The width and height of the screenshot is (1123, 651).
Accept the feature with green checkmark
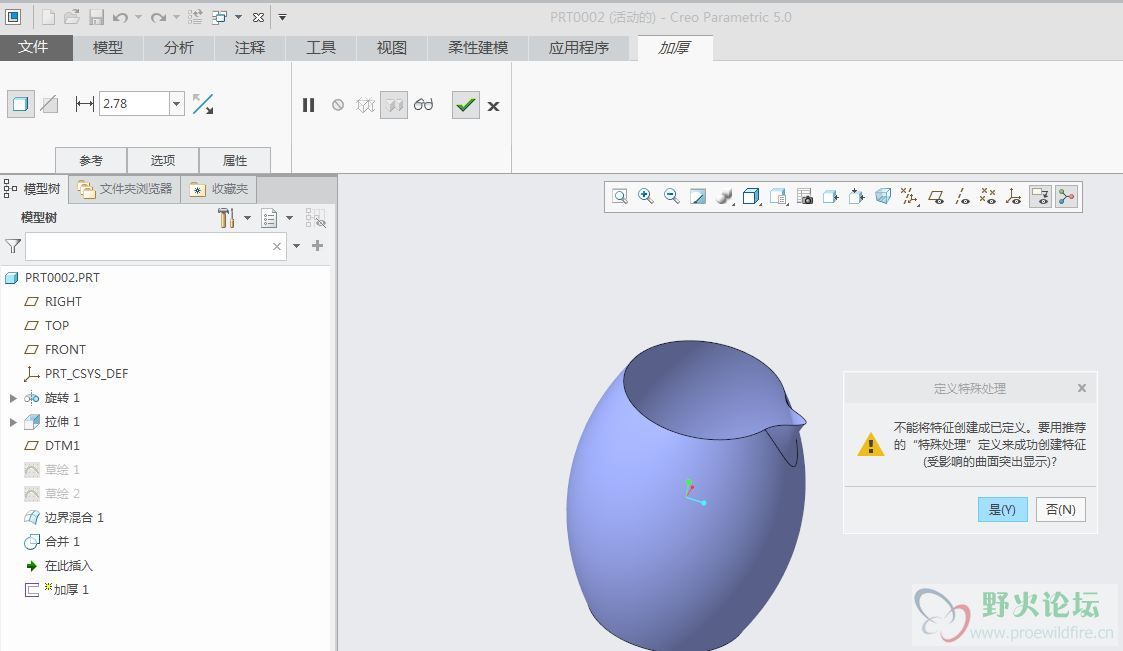466,105
